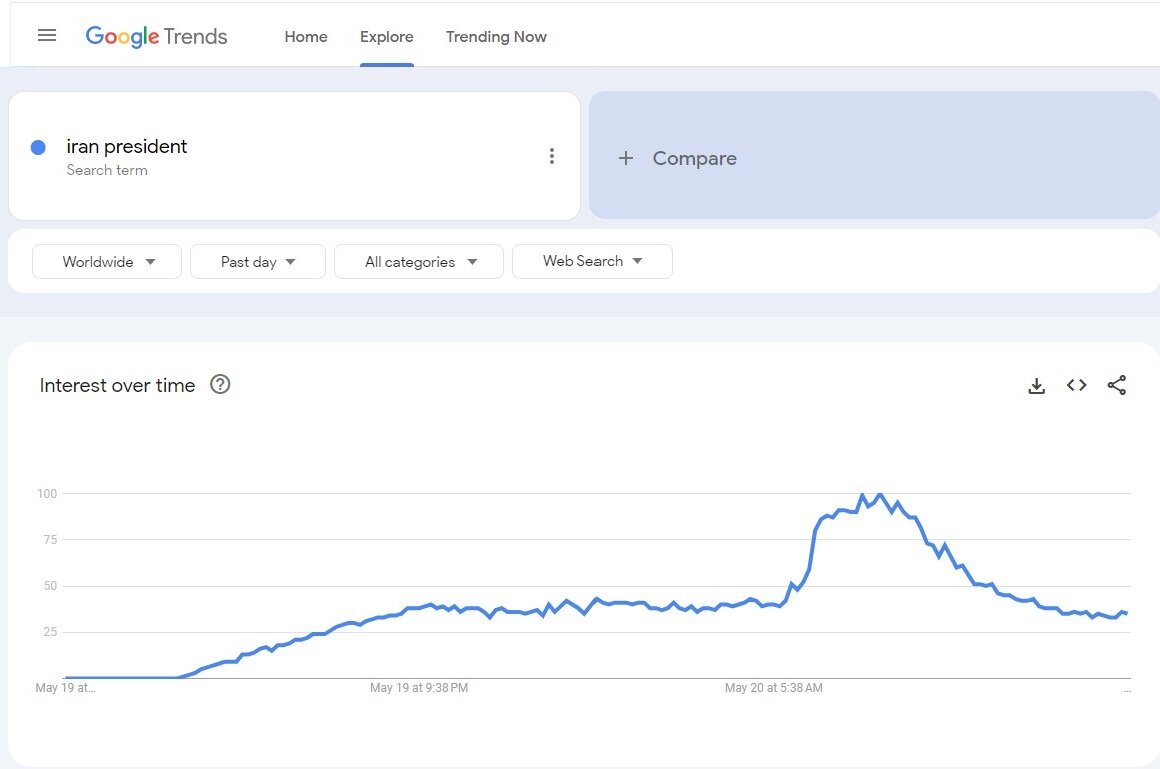The width and height of the screenshot is (1160, 769).
Task: Select the Explore tab
Action: [387, 37]
